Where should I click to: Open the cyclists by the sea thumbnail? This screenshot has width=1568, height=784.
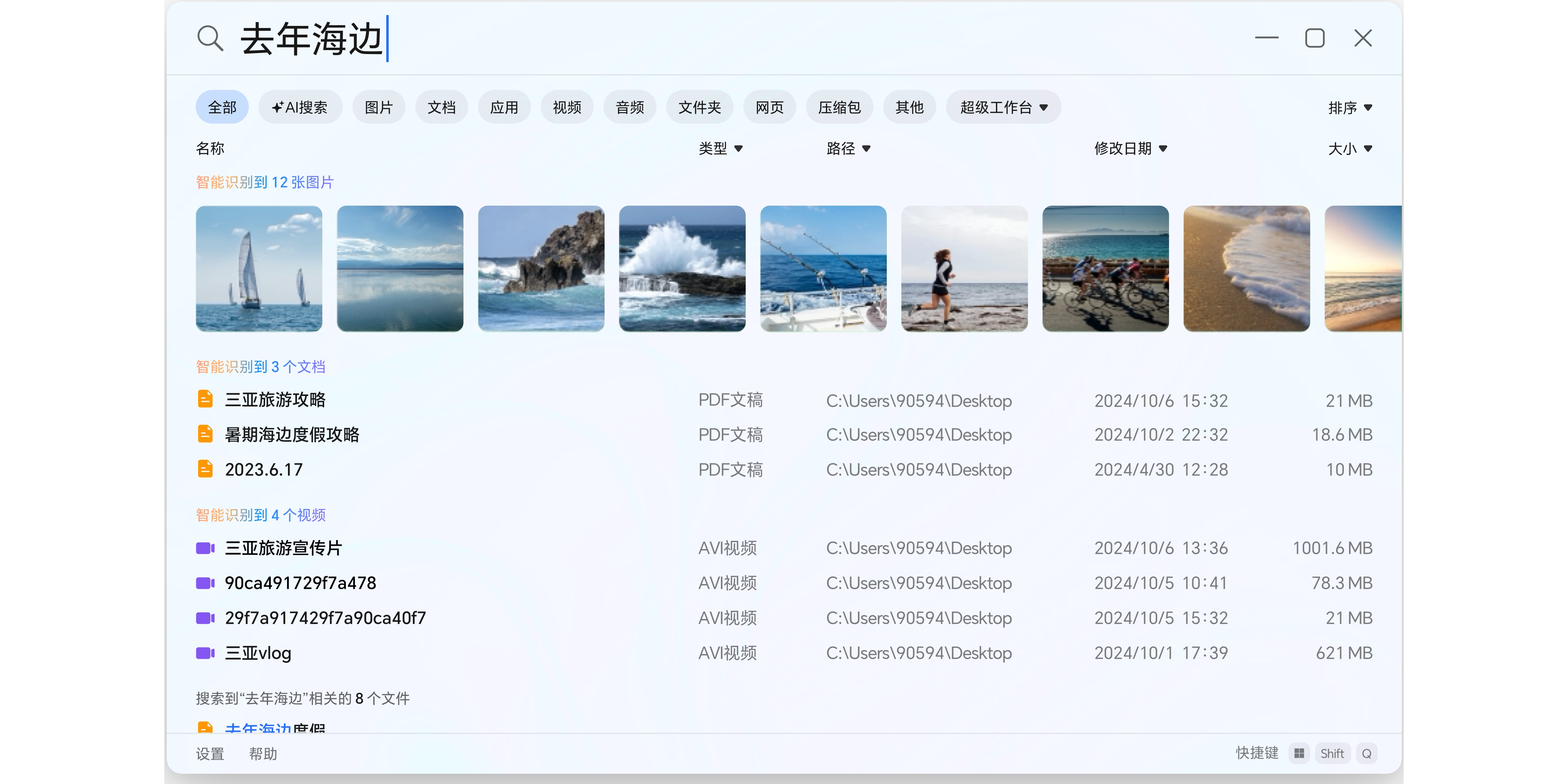coord(1105,268)
